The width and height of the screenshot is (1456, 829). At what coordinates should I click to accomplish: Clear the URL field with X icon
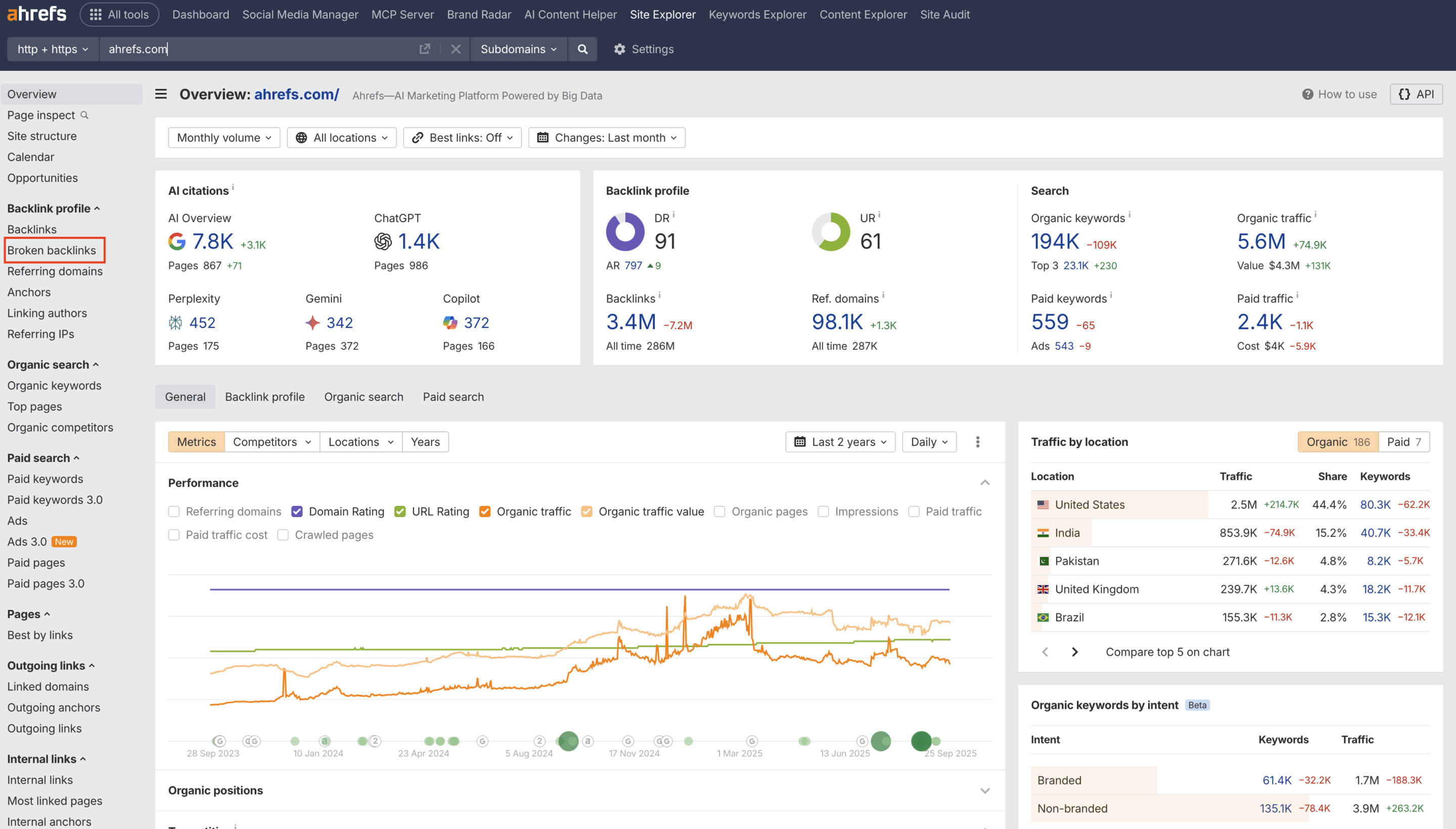[456, 49]
